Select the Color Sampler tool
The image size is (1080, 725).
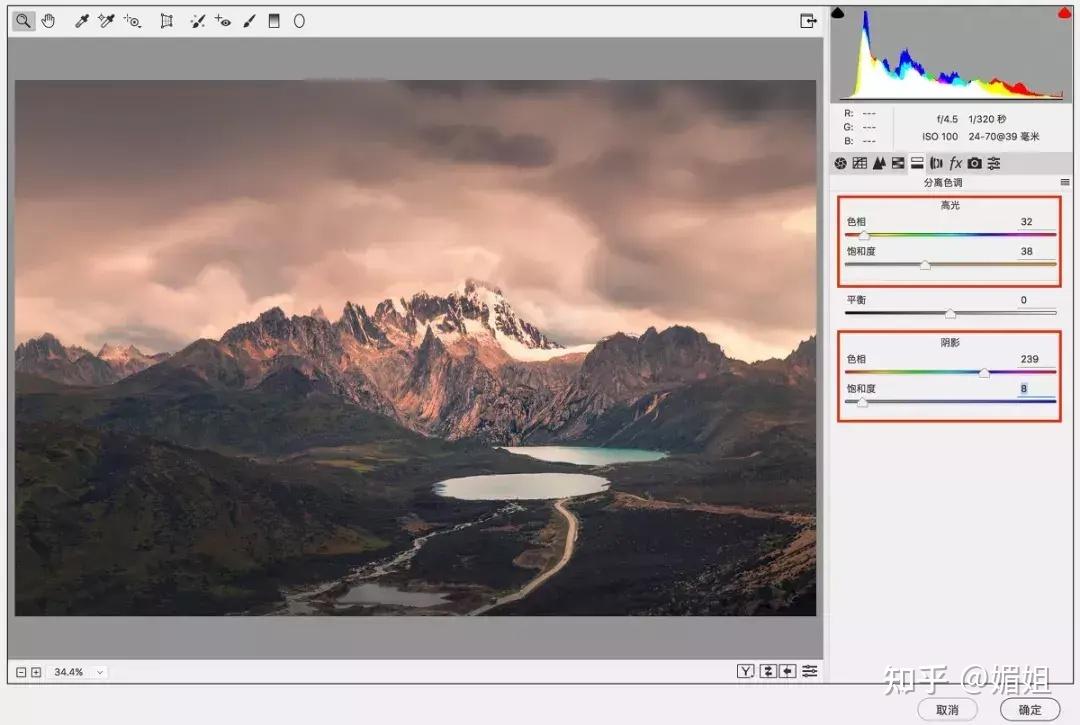pos(106,21)
